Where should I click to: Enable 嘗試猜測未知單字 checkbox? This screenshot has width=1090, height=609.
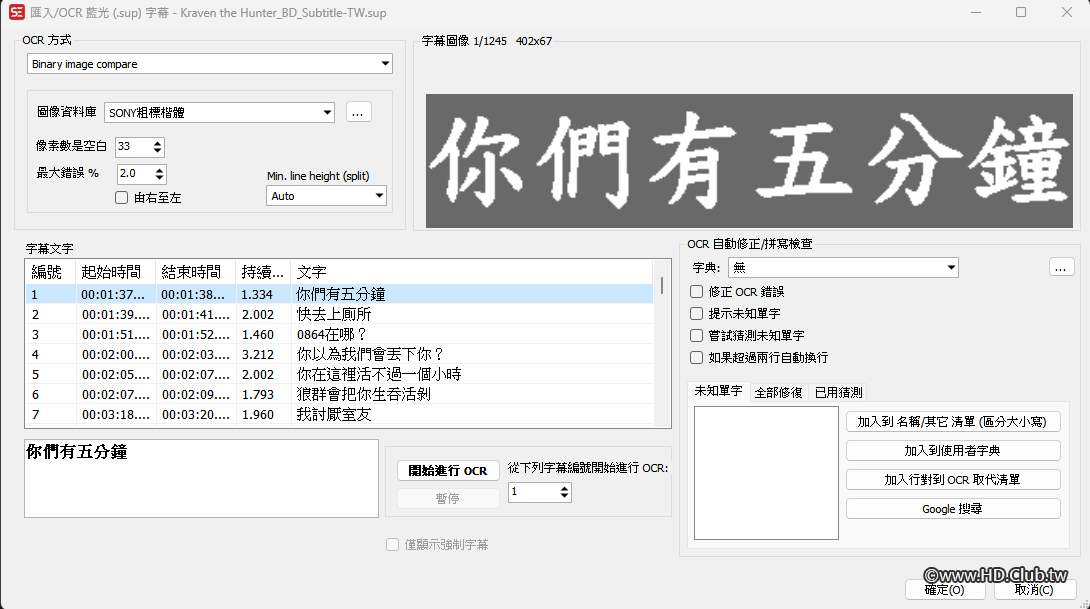click(697, 335)
